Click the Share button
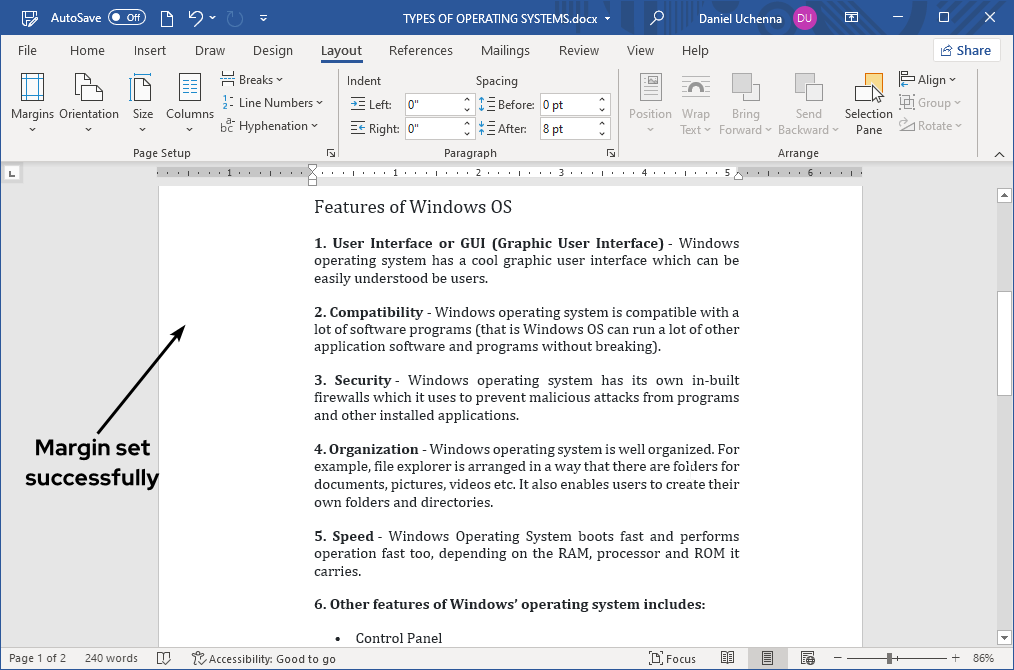This screenshot has height=670, width=1014. pyautogui.click(x=966, y=51)
